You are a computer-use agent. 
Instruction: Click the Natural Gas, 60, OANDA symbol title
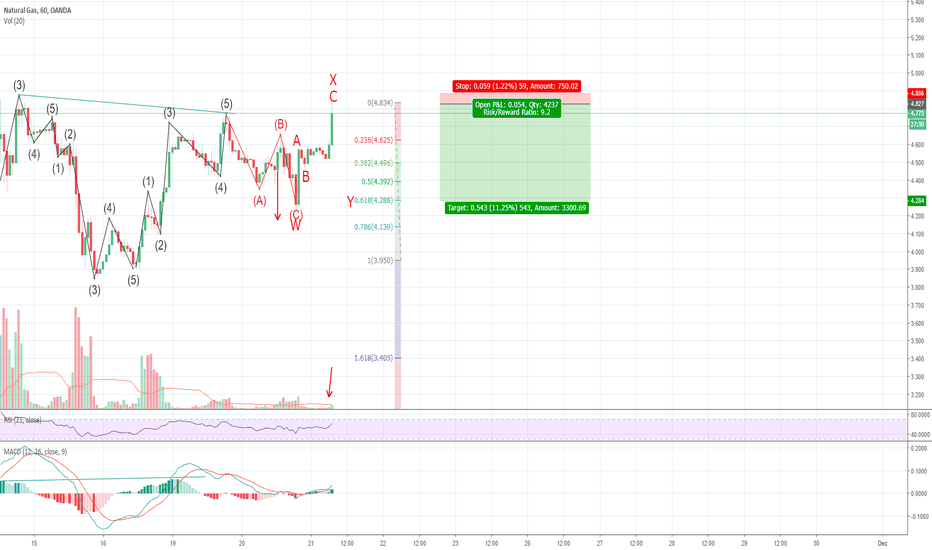click(37, 10)
